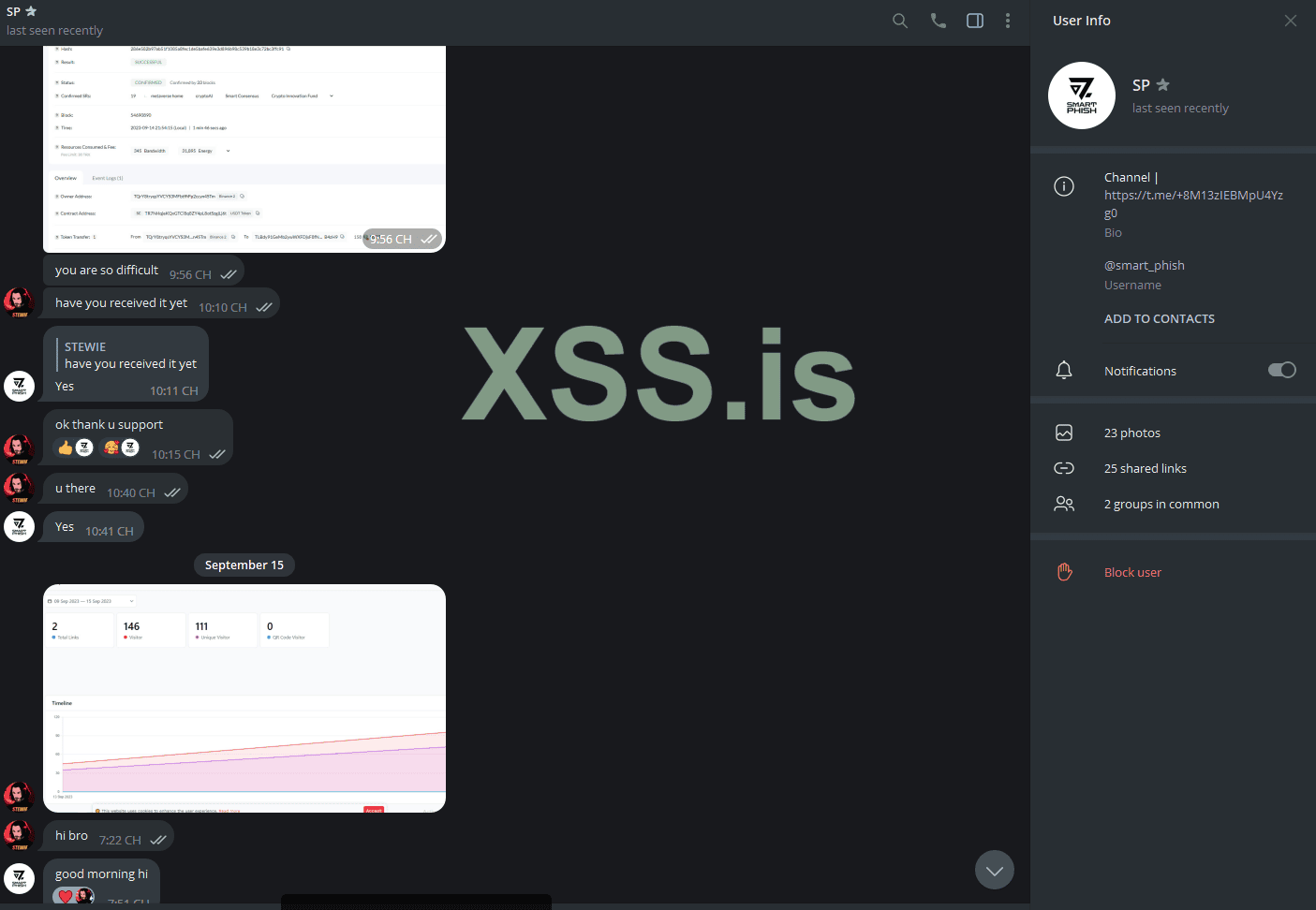1316x910 pixels.
Task: Click the thumbs-up reaction on 'ok thank u support'
Action: [75, 448]
